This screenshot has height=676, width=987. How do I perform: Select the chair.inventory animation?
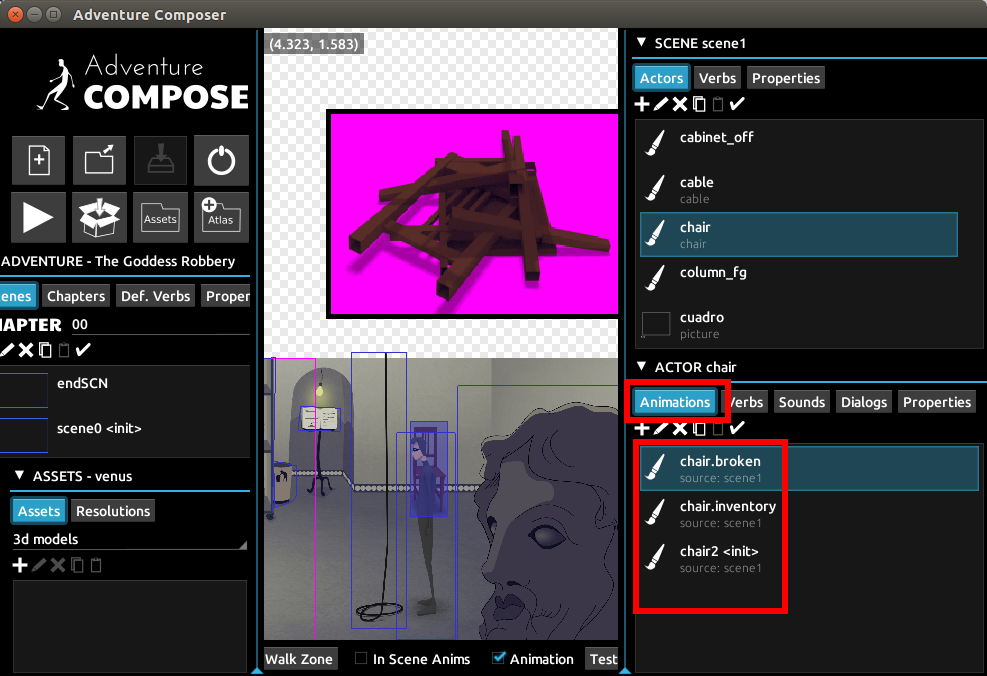809,514
